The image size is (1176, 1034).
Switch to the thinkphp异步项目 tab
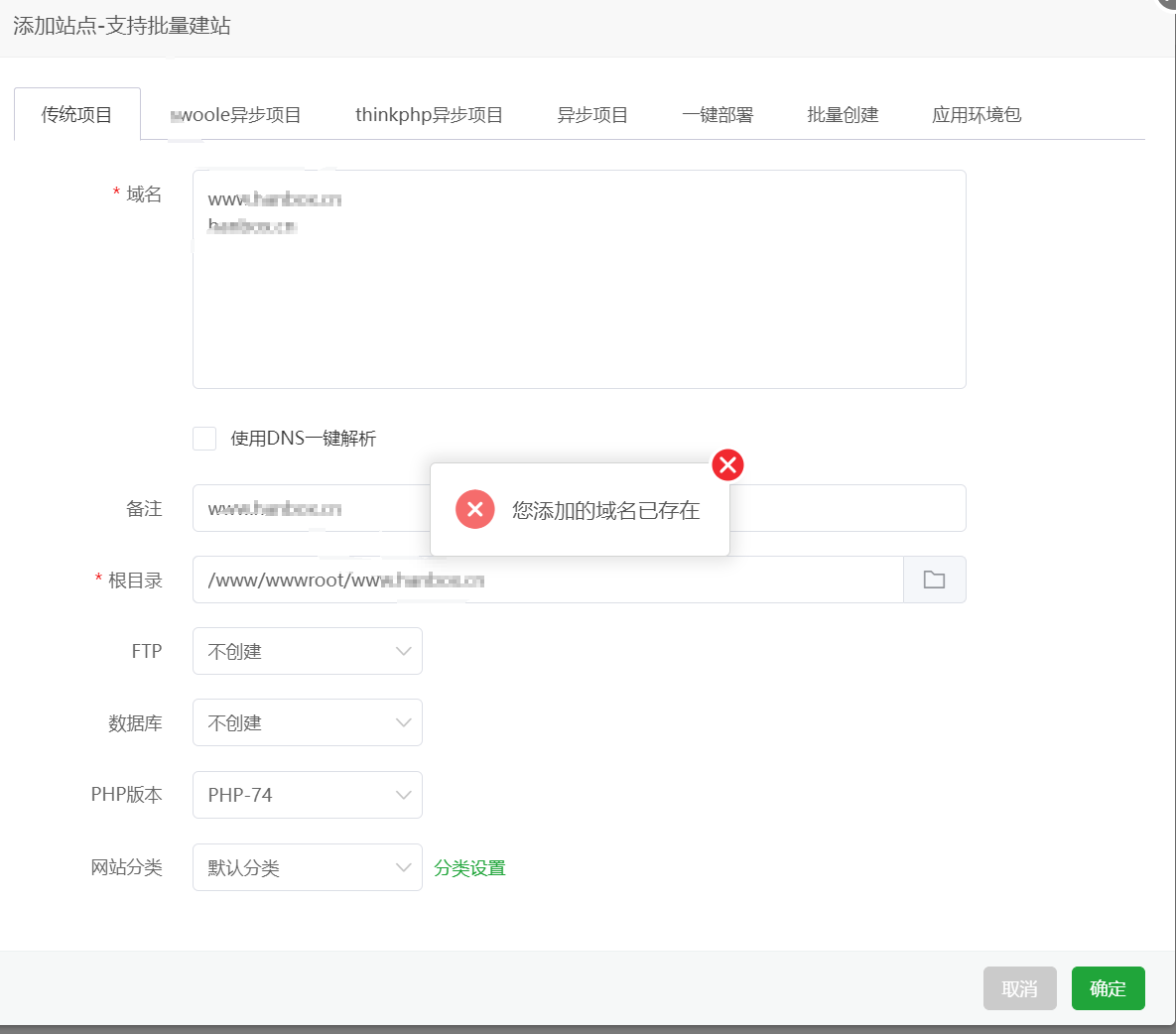point(429,115)
